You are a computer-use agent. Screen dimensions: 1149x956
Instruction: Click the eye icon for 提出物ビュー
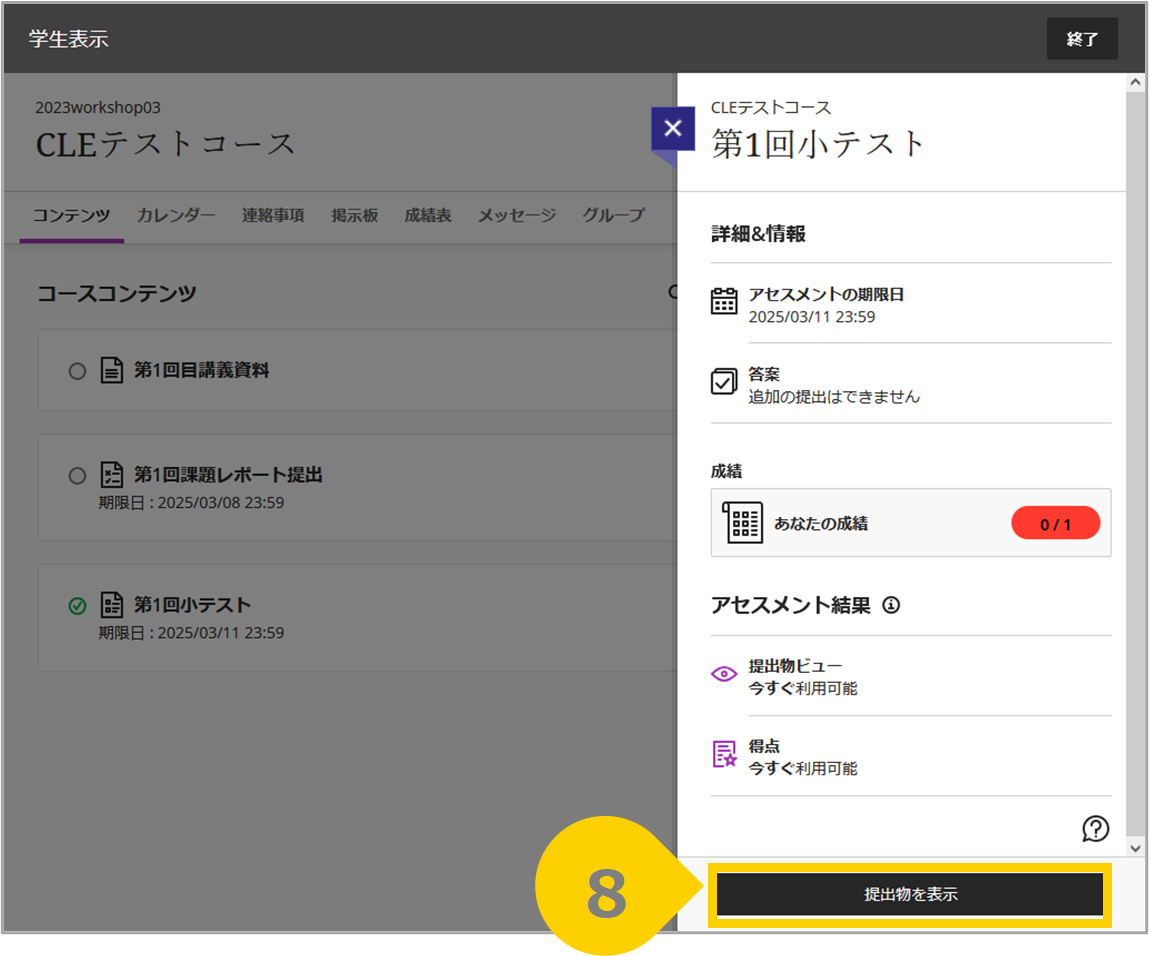724,674
